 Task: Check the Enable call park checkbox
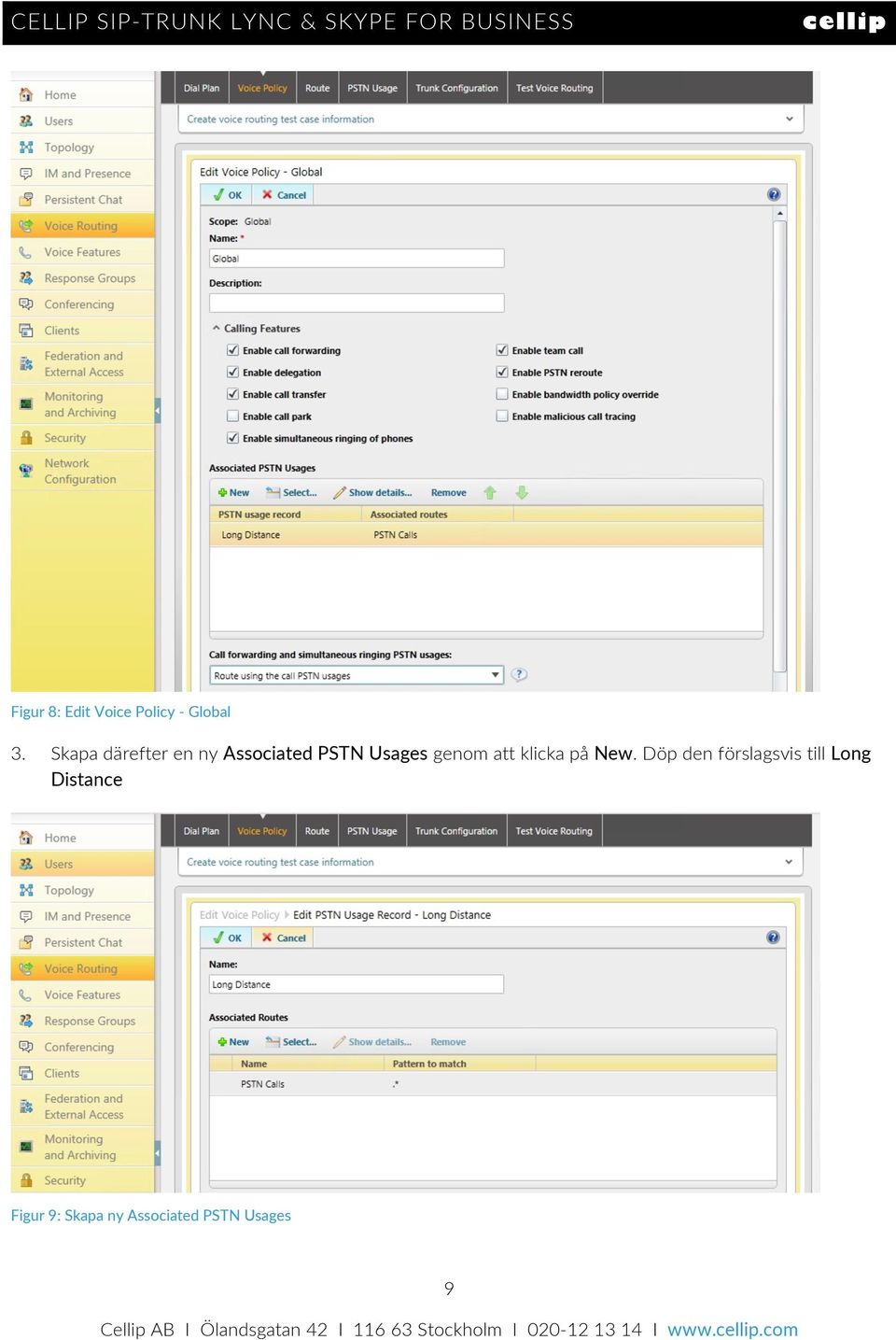coord(232,416)
